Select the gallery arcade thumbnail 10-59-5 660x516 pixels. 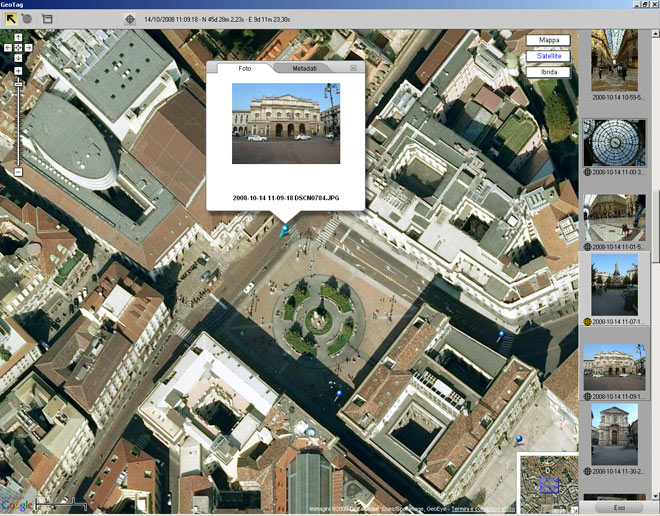pos(615,60)
